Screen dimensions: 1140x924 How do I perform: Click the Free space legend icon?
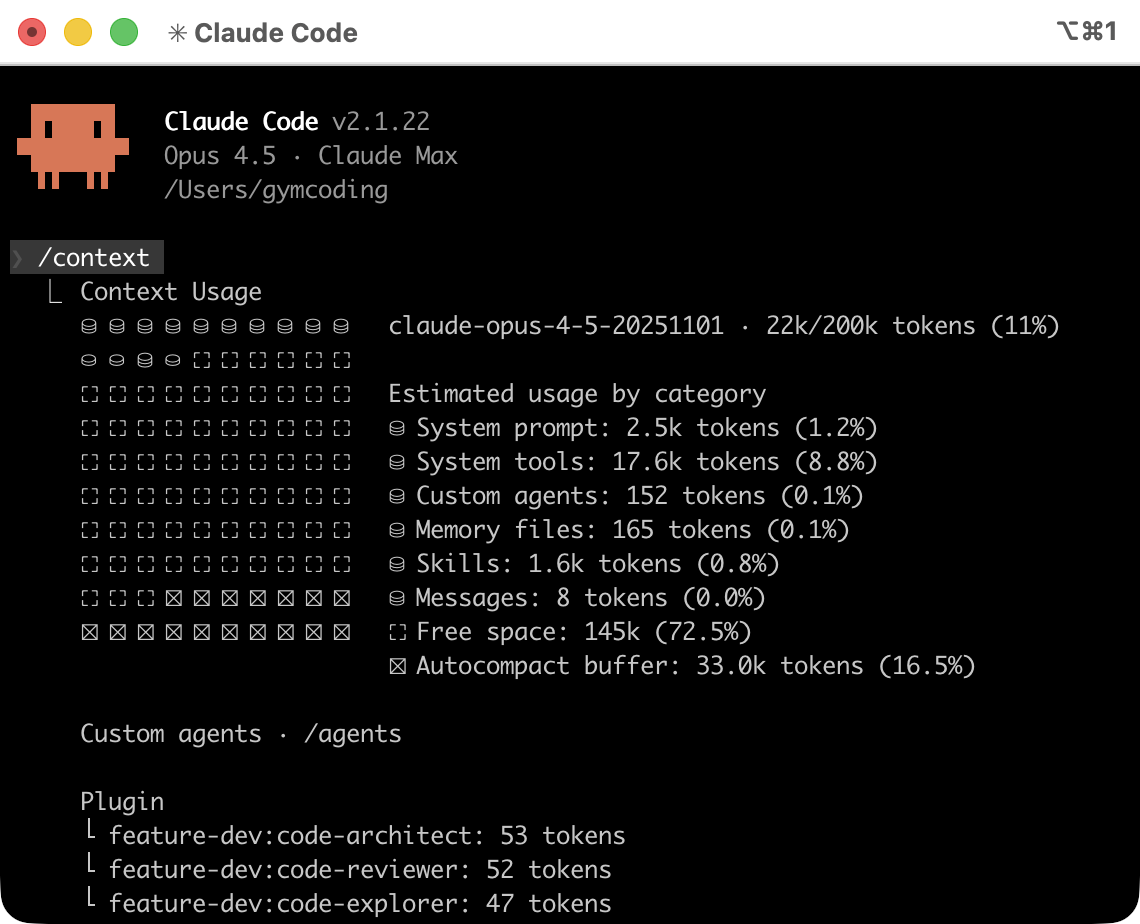(x=397, y=633)
